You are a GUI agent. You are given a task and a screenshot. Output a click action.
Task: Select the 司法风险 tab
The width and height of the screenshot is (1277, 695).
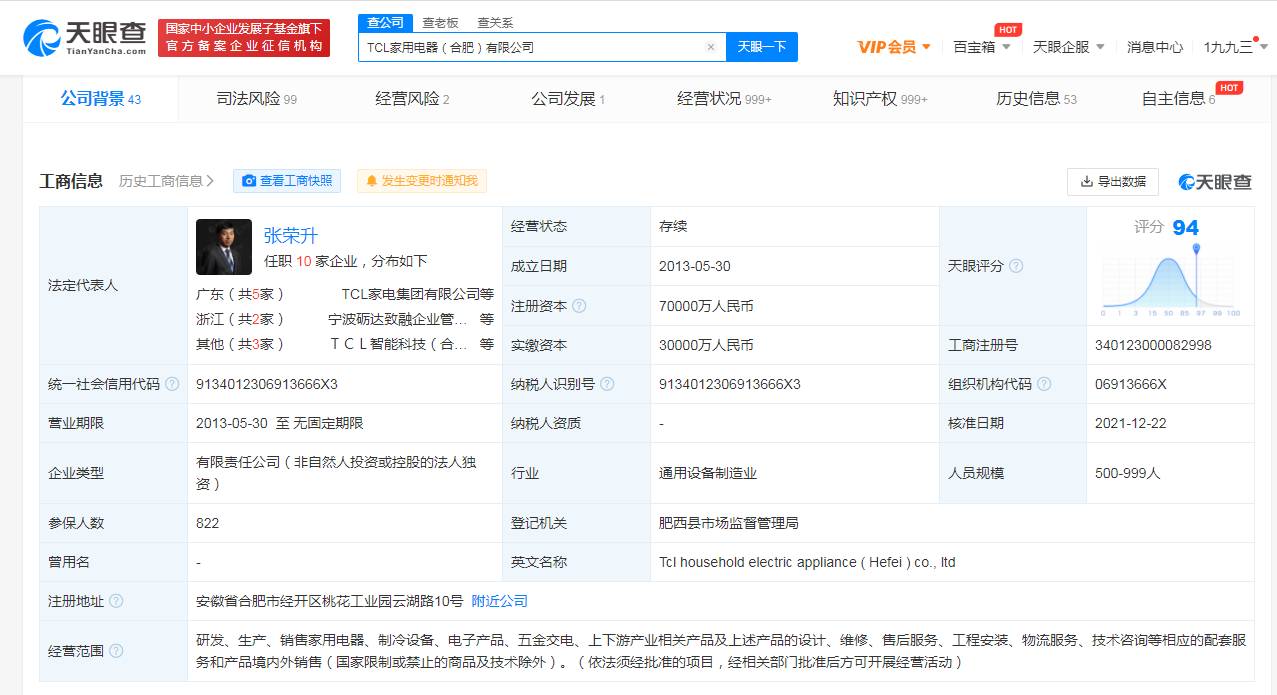click(x=256, y=98)
